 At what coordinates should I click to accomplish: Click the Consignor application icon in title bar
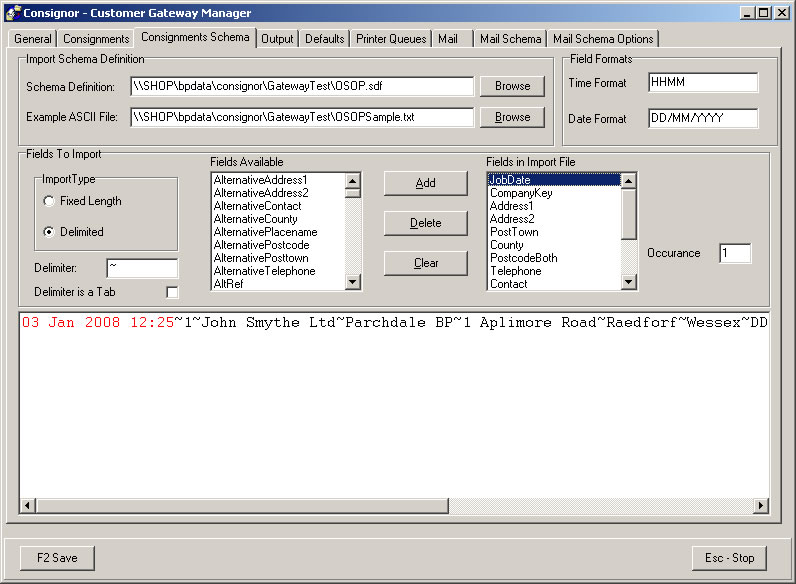click(x=13, y=13)
